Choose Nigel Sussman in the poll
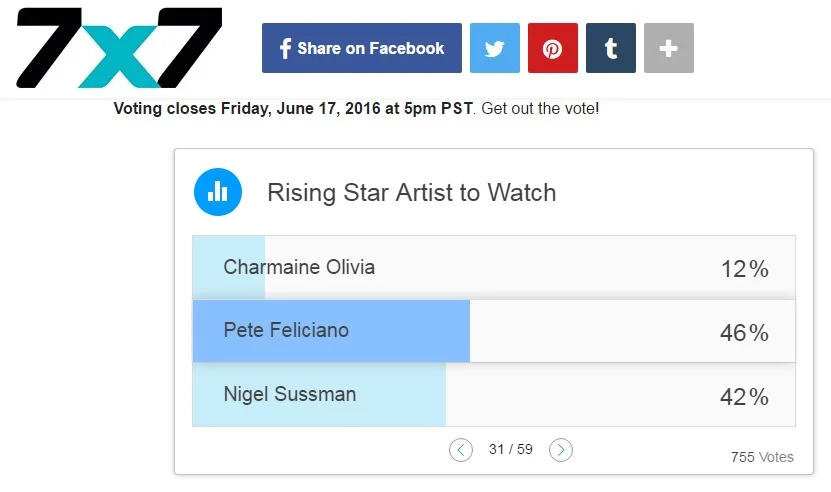831x492 pixels. coord(289,394)
